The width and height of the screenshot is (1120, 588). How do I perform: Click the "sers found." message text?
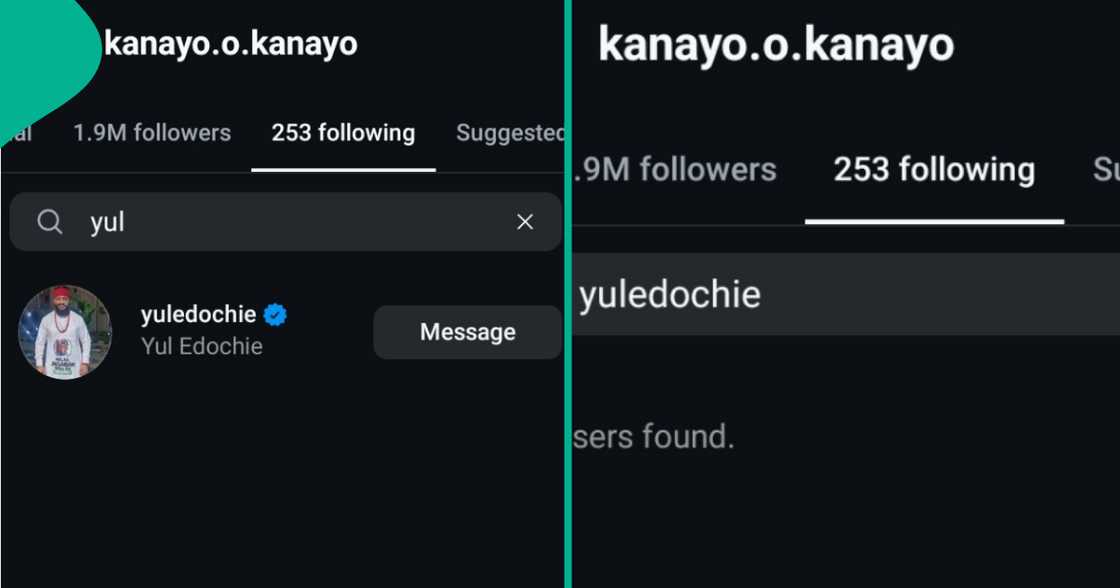pos(654,437)
